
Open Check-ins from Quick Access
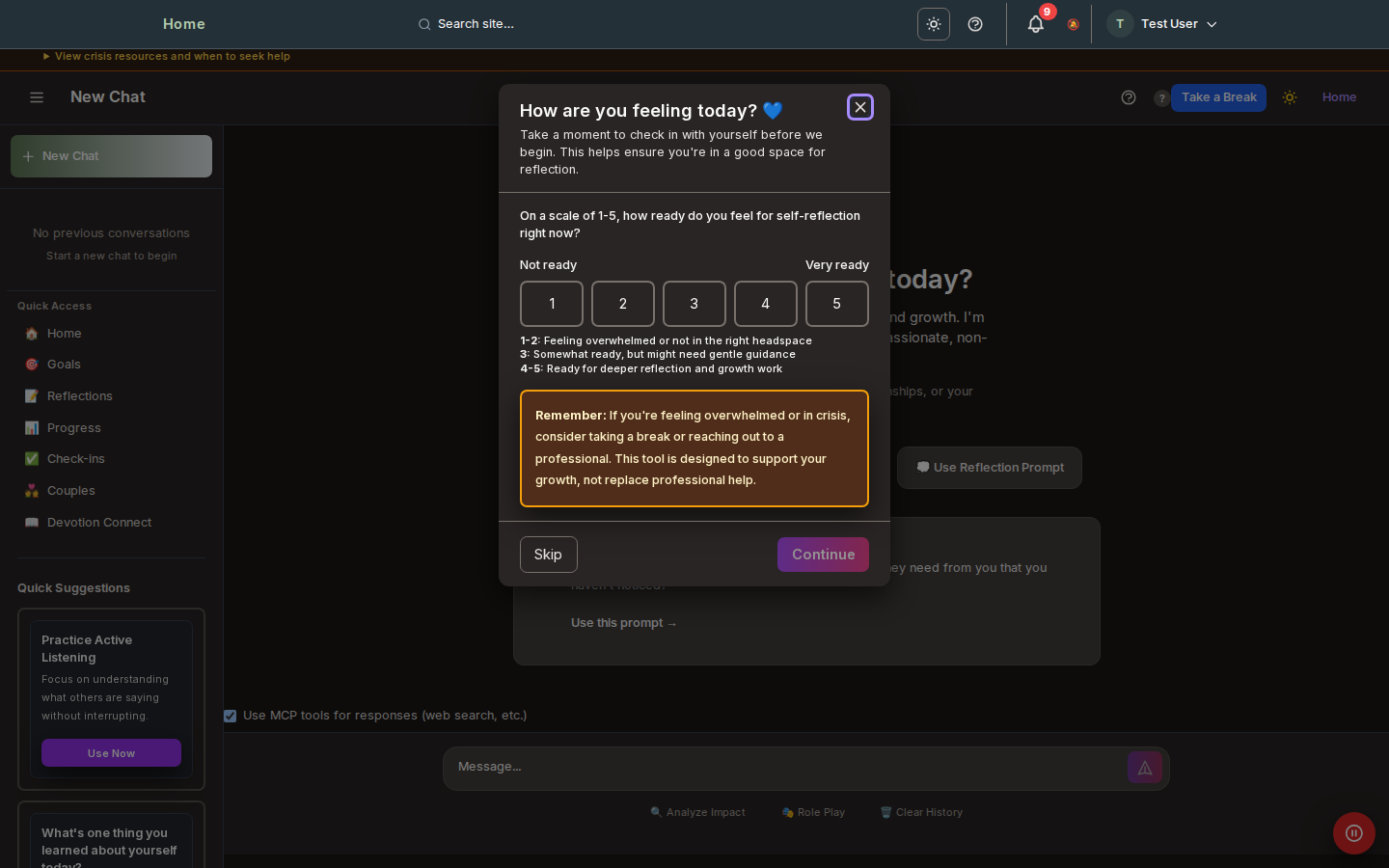click(75, 459)
